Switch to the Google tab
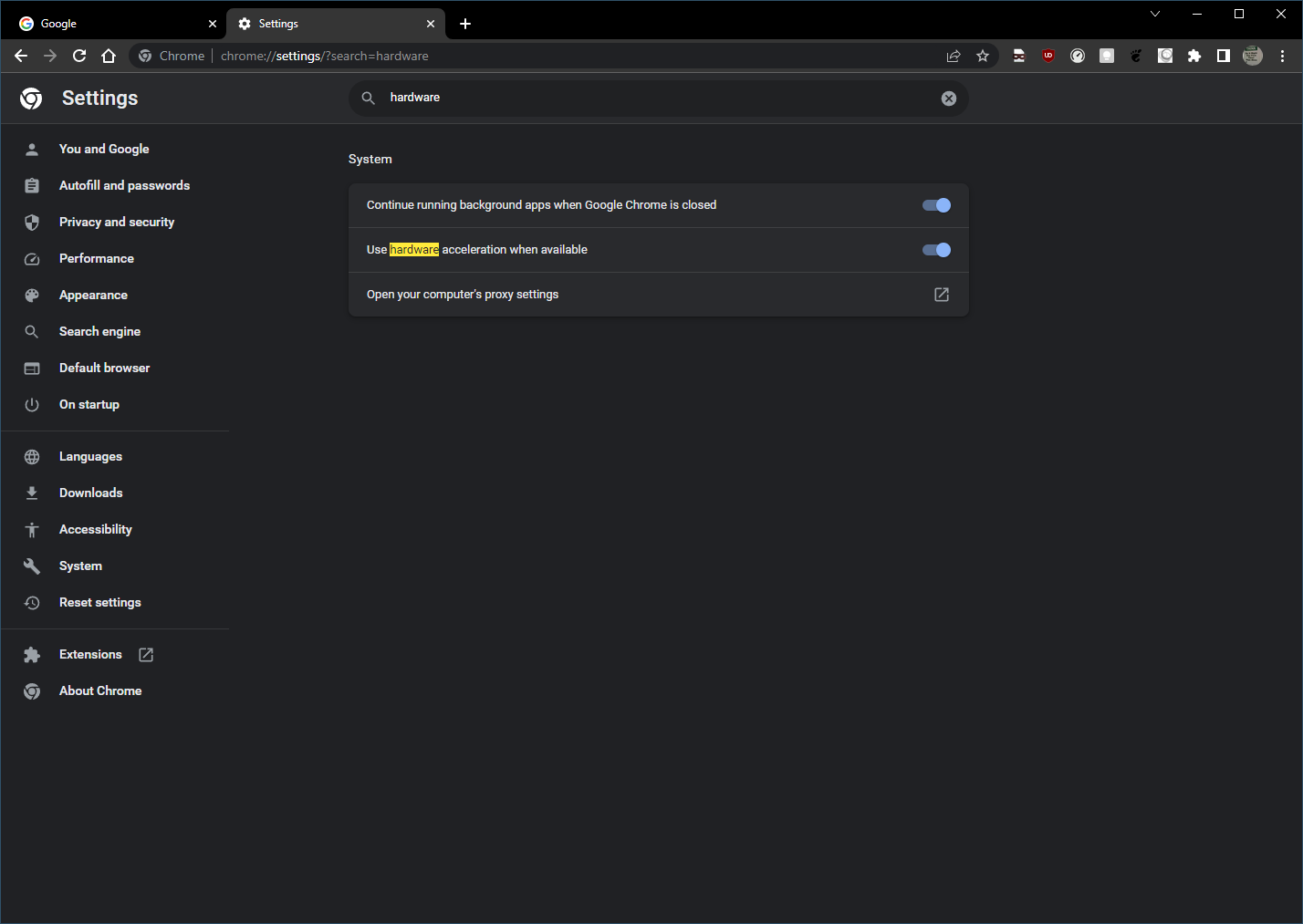Image resolution: width=1303 pixels, height=924 pixels. [x=114, y=24]
